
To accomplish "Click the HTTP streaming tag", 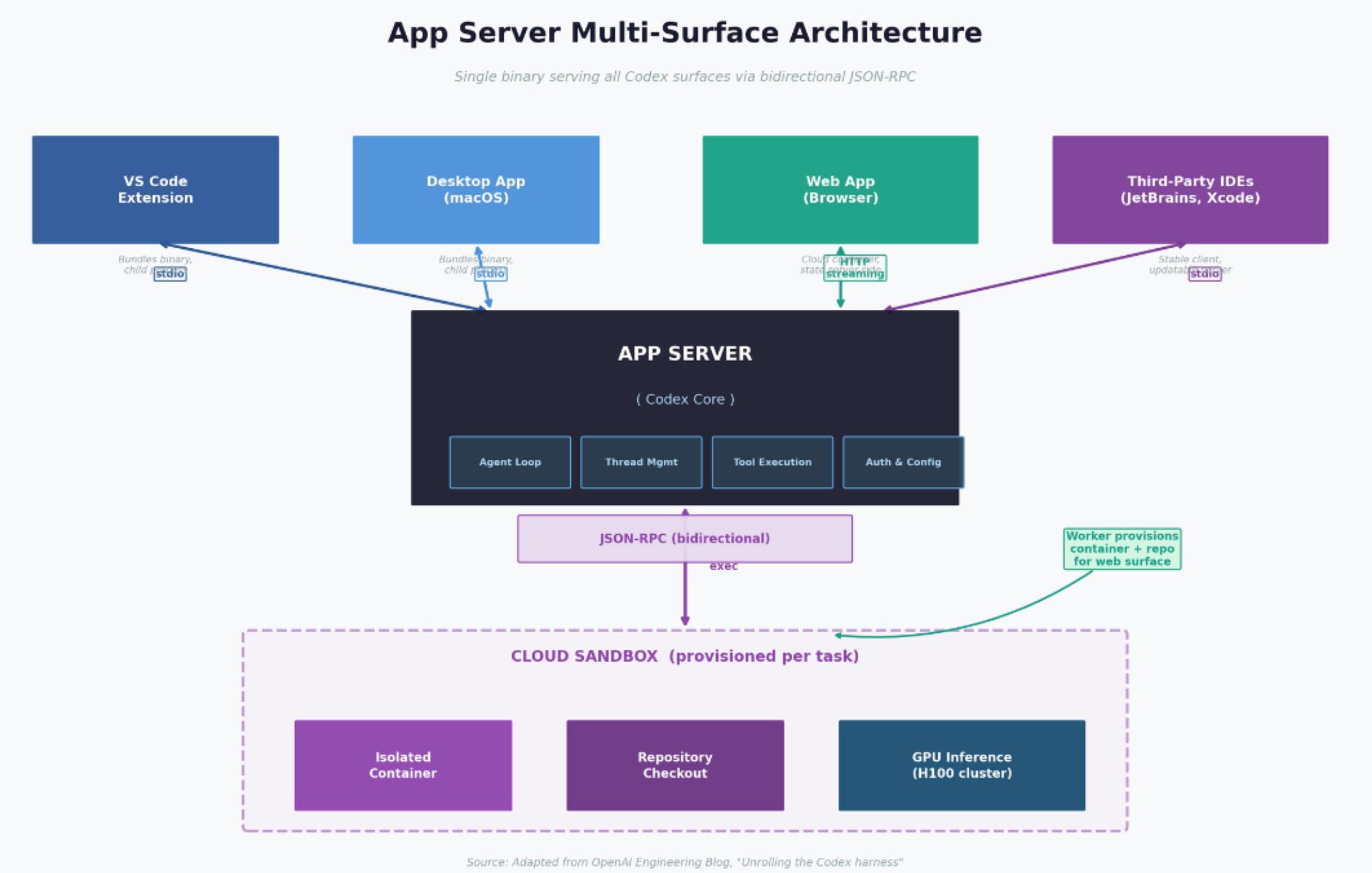I will pyautogui.click(x=855, y=268).
